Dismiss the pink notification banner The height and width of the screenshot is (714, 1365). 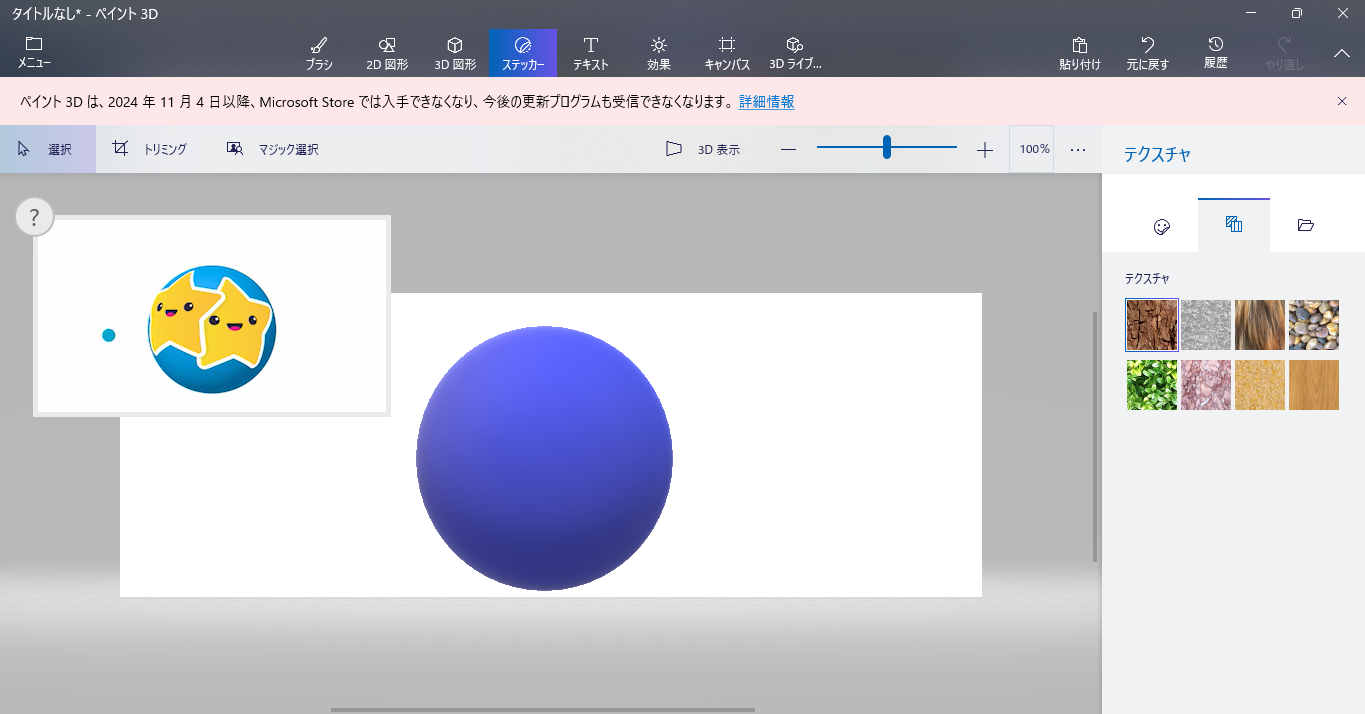point(1342,101)
